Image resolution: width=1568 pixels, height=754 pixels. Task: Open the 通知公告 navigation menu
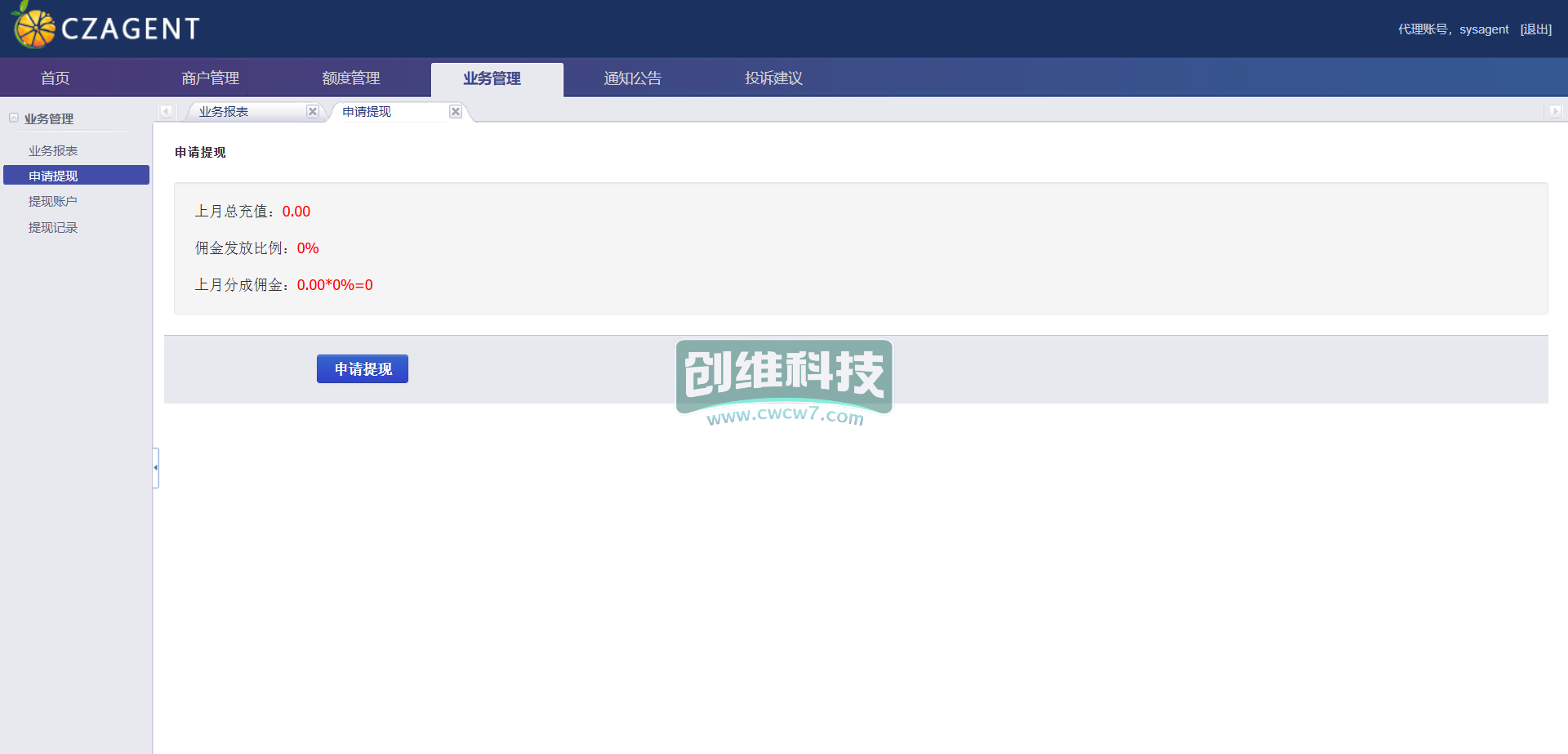(x=633, y=78)
